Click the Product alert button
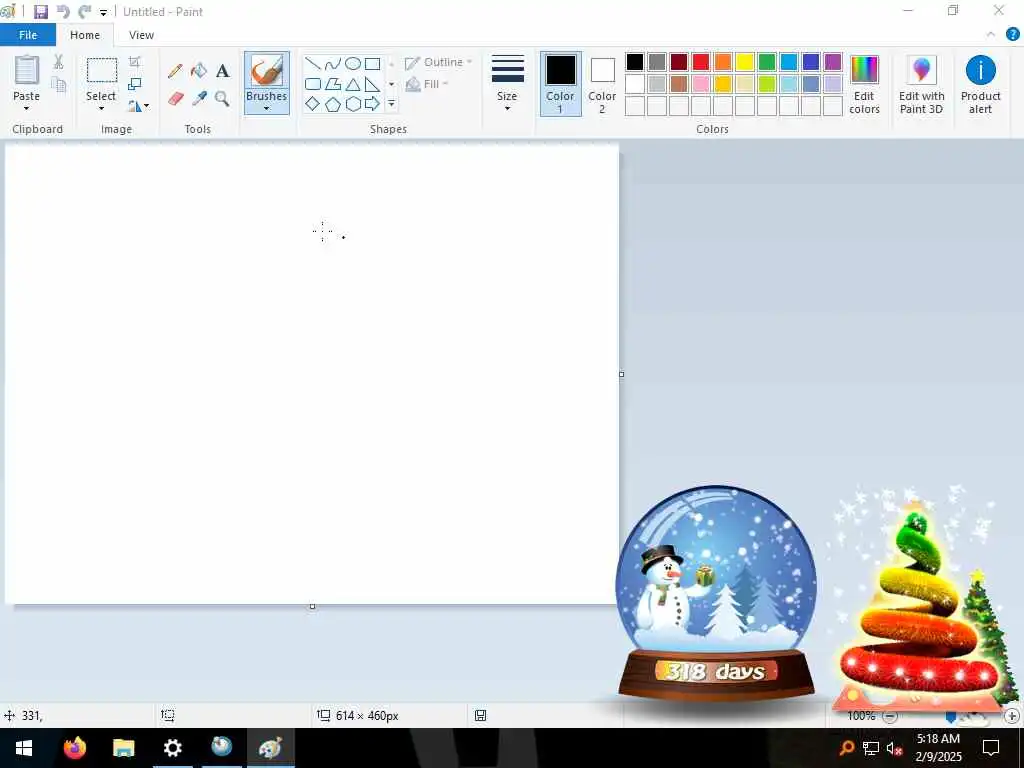Screen dimensions: 1024x768 (x=980, y=85)
